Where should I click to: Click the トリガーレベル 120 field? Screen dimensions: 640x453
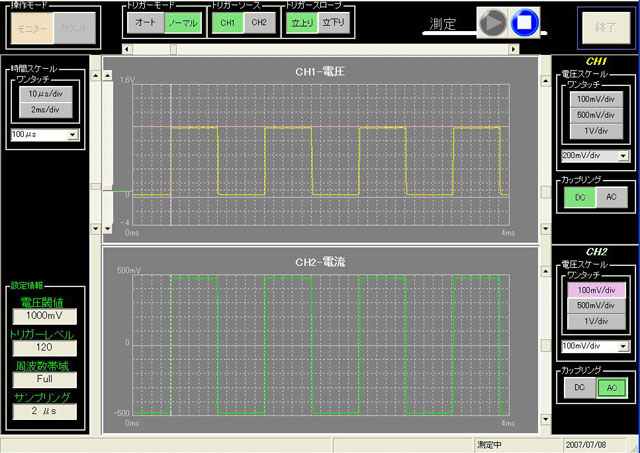coord(44,348)
